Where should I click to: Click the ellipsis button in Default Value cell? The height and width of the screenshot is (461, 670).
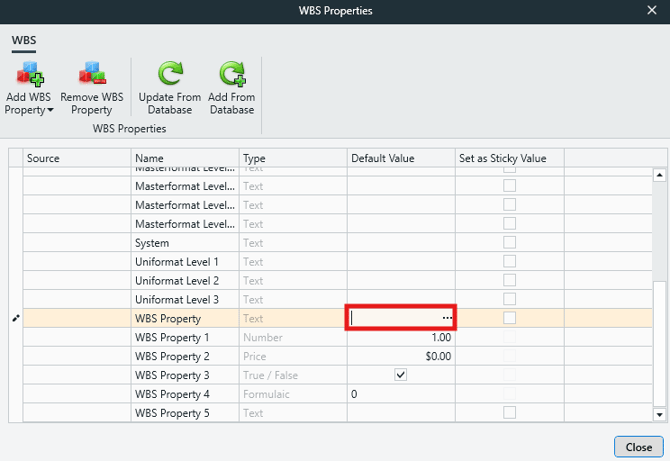click(447, 318)
